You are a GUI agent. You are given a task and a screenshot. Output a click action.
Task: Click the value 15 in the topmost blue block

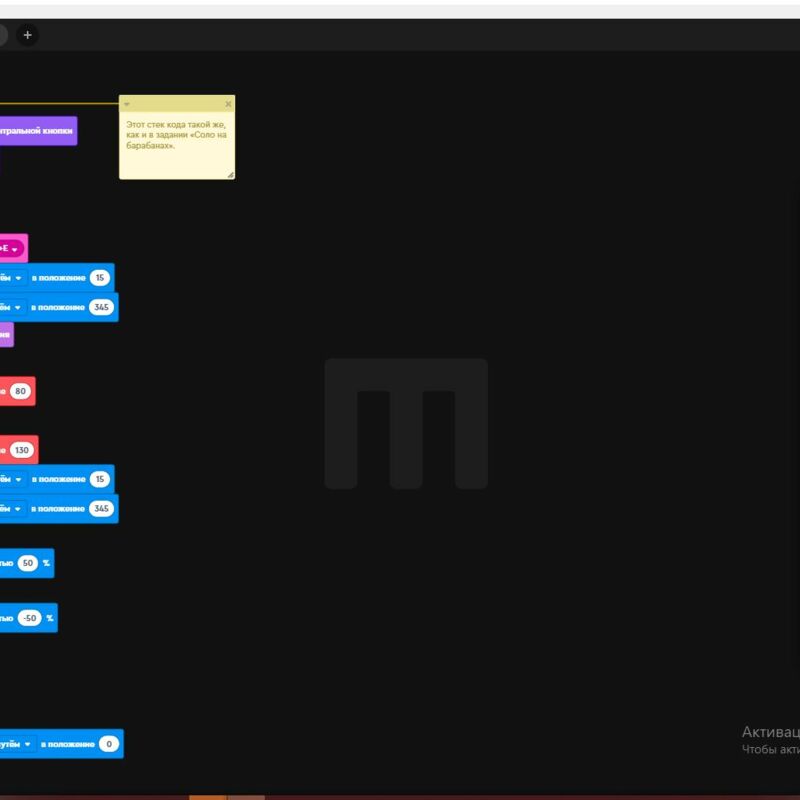click(x=99, y=277)
